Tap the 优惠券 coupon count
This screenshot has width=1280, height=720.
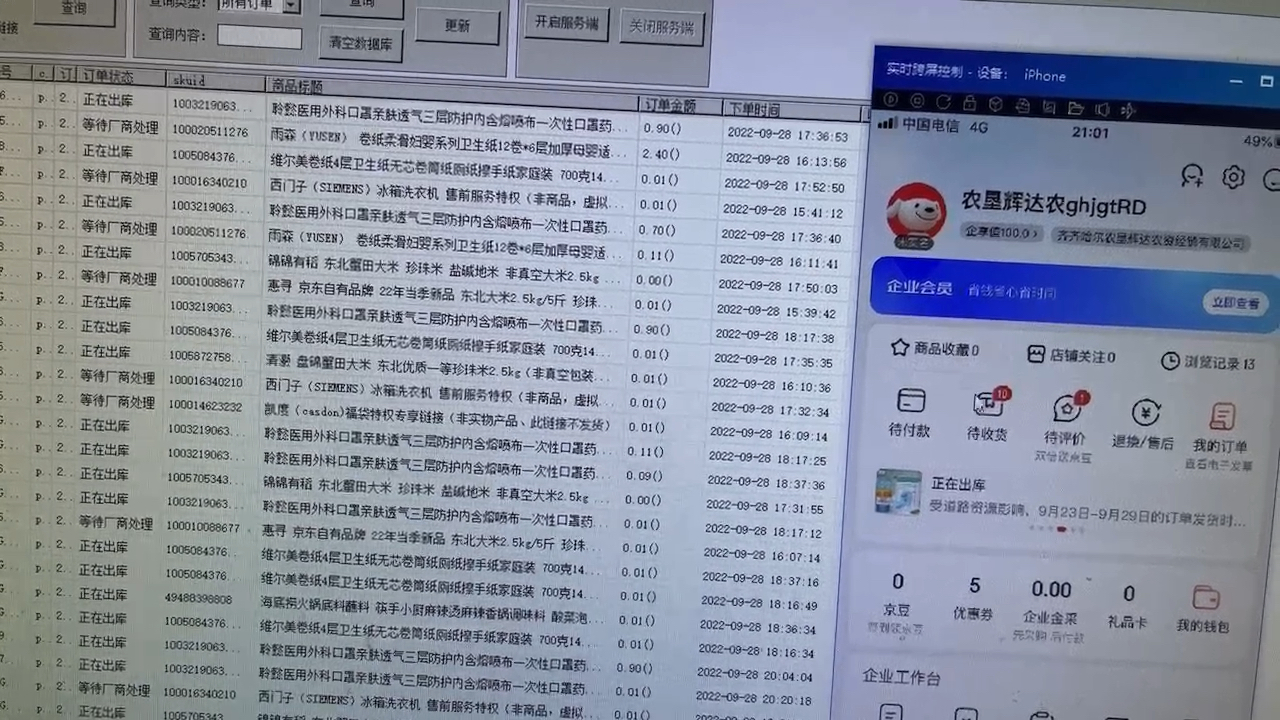(x=974, y=599)
